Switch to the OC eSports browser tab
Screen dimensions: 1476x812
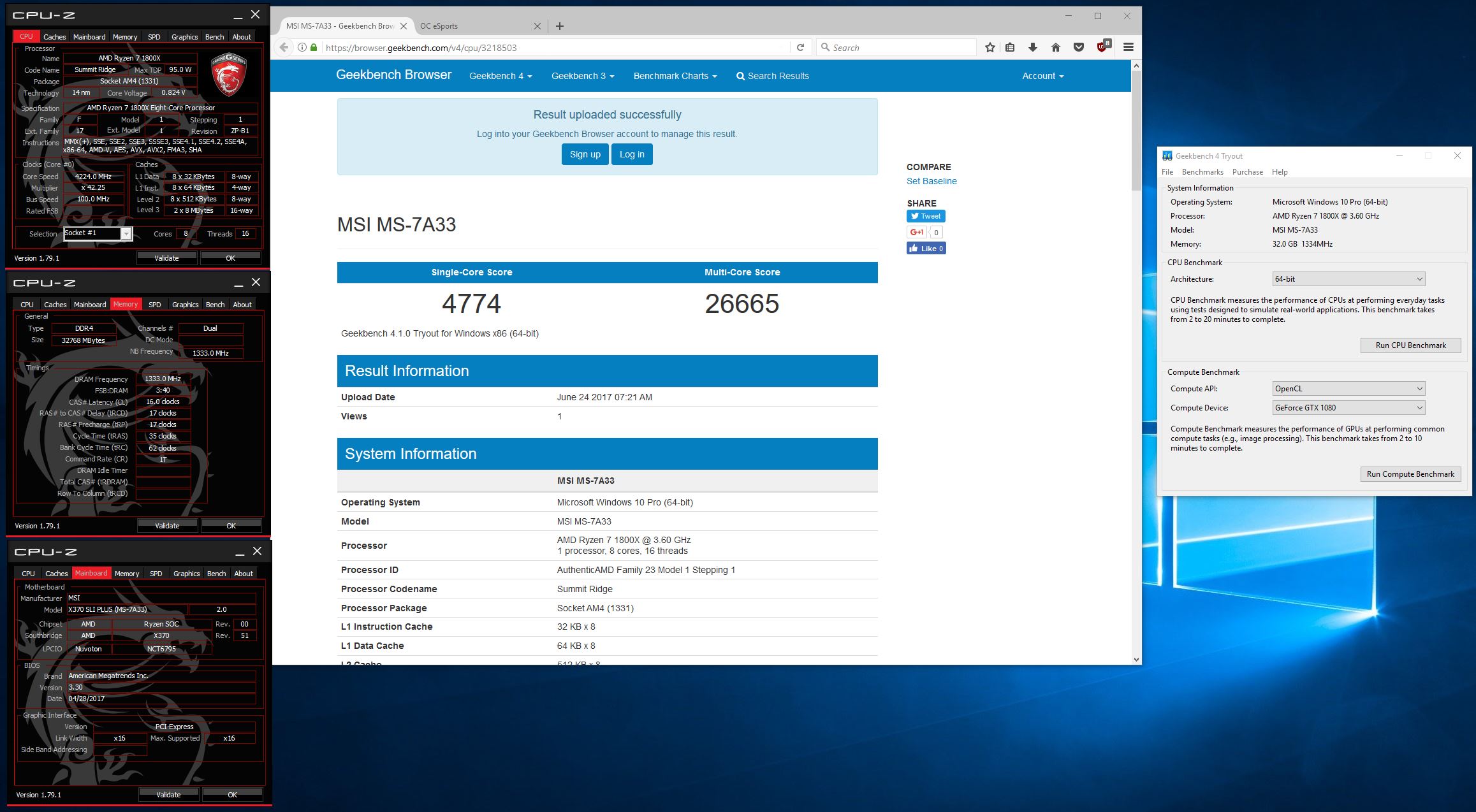coord(478,26)
